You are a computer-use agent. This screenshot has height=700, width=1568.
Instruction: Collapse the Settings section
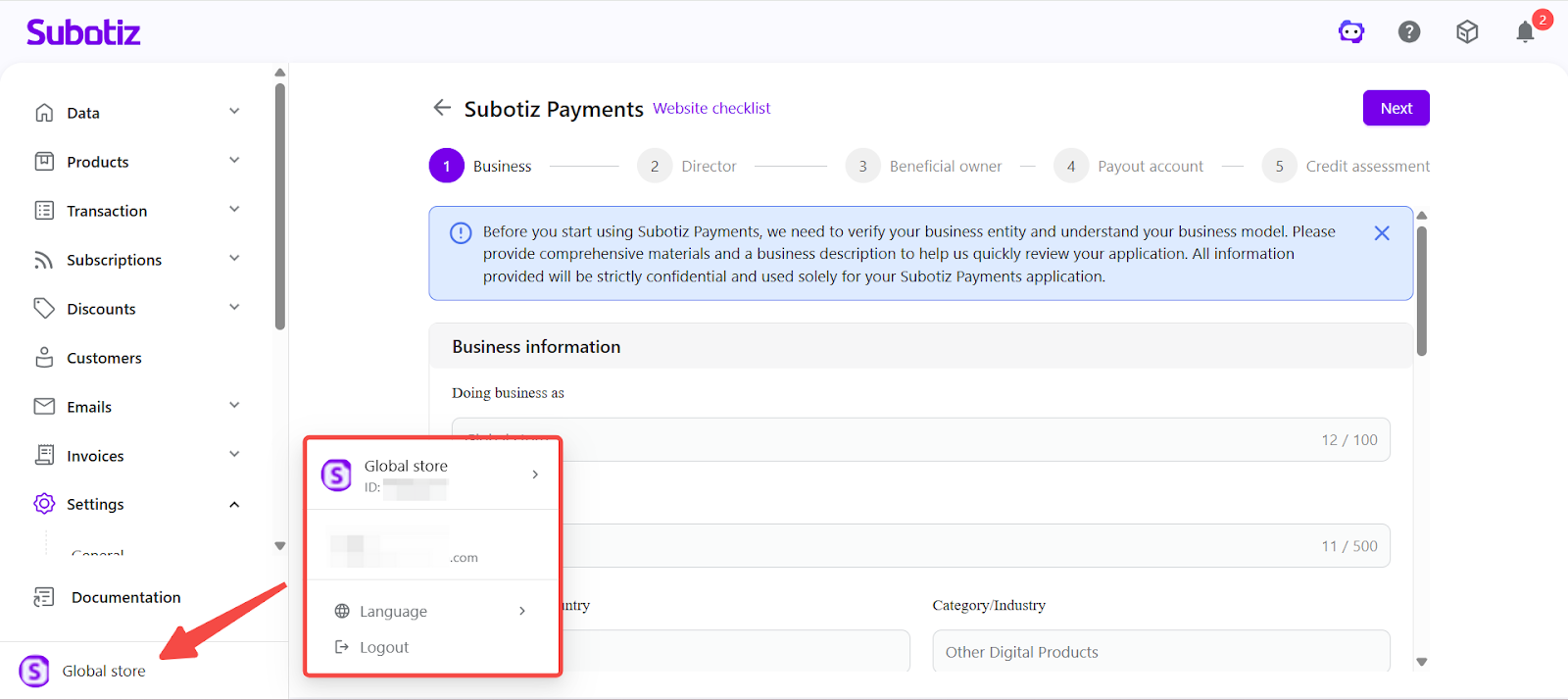point(234,504)
